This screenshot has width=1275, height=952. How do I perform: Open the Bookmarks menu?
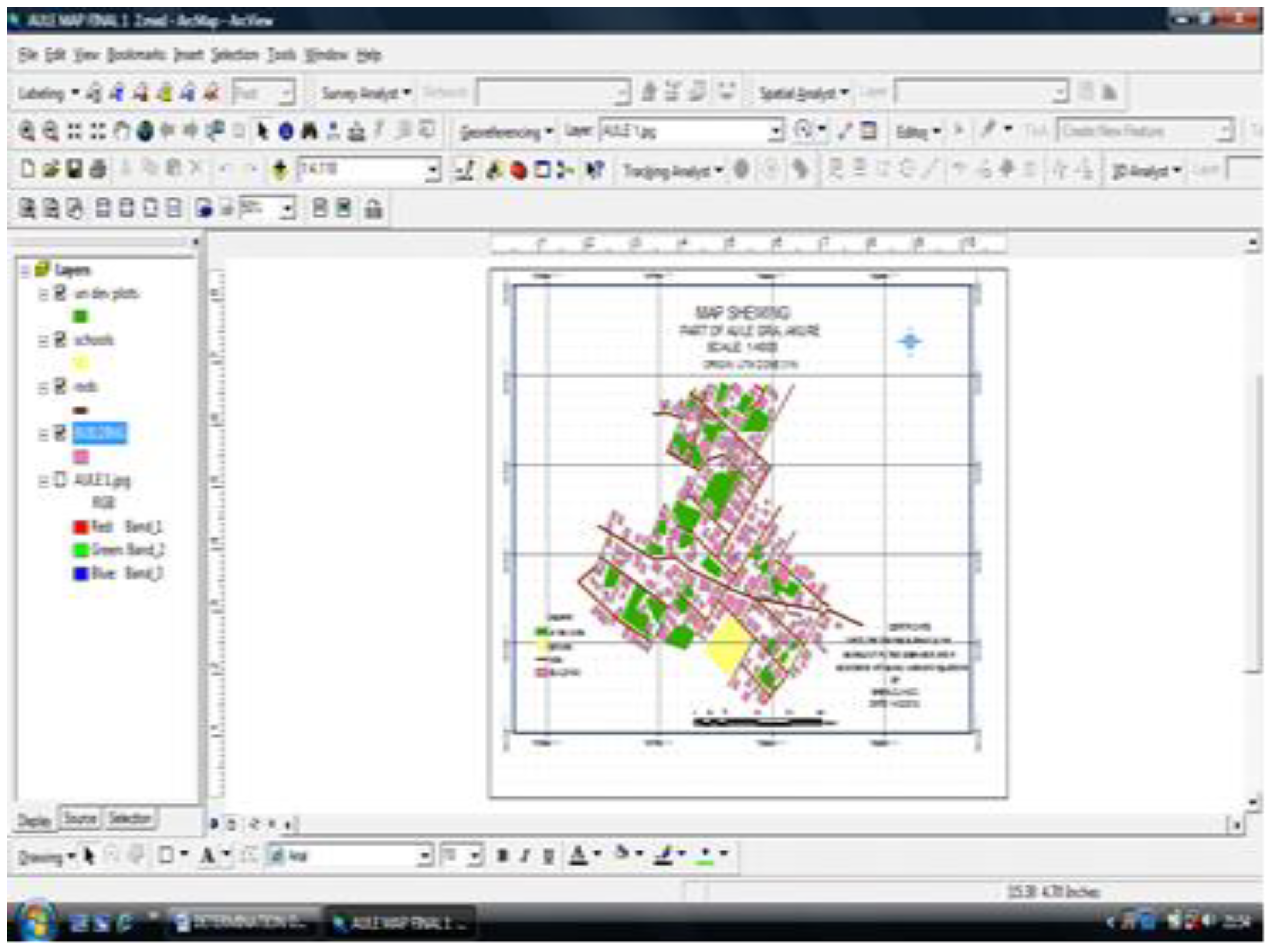coord(136,55)
